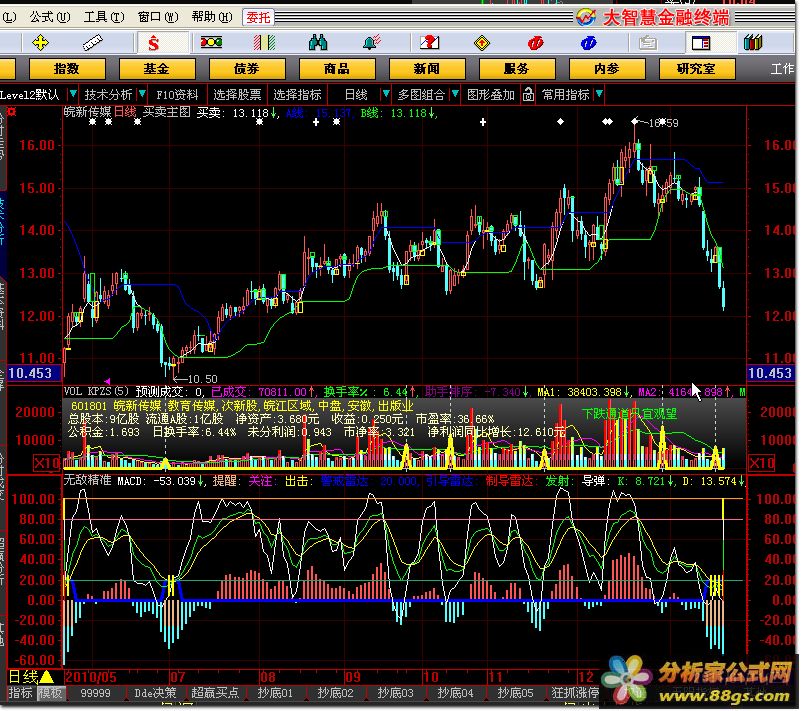Click 图形叠加 in the toolbar
Viewport: 801px width, 711px height.
click(x=490, y=94)
